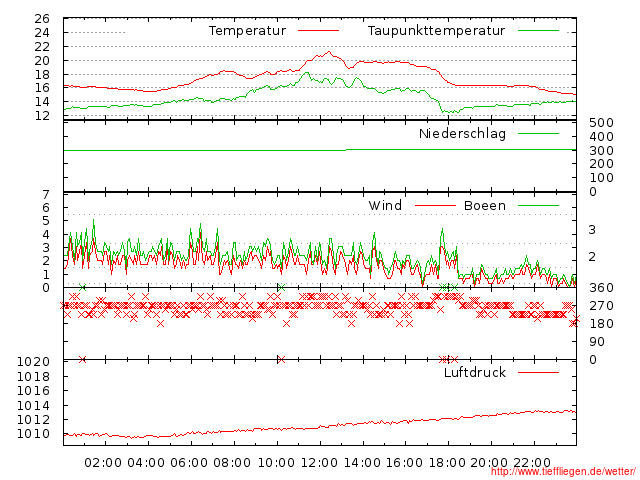Click the 22:00 time axis label
This screenshot has height=480, width=640.
point(532,463)
